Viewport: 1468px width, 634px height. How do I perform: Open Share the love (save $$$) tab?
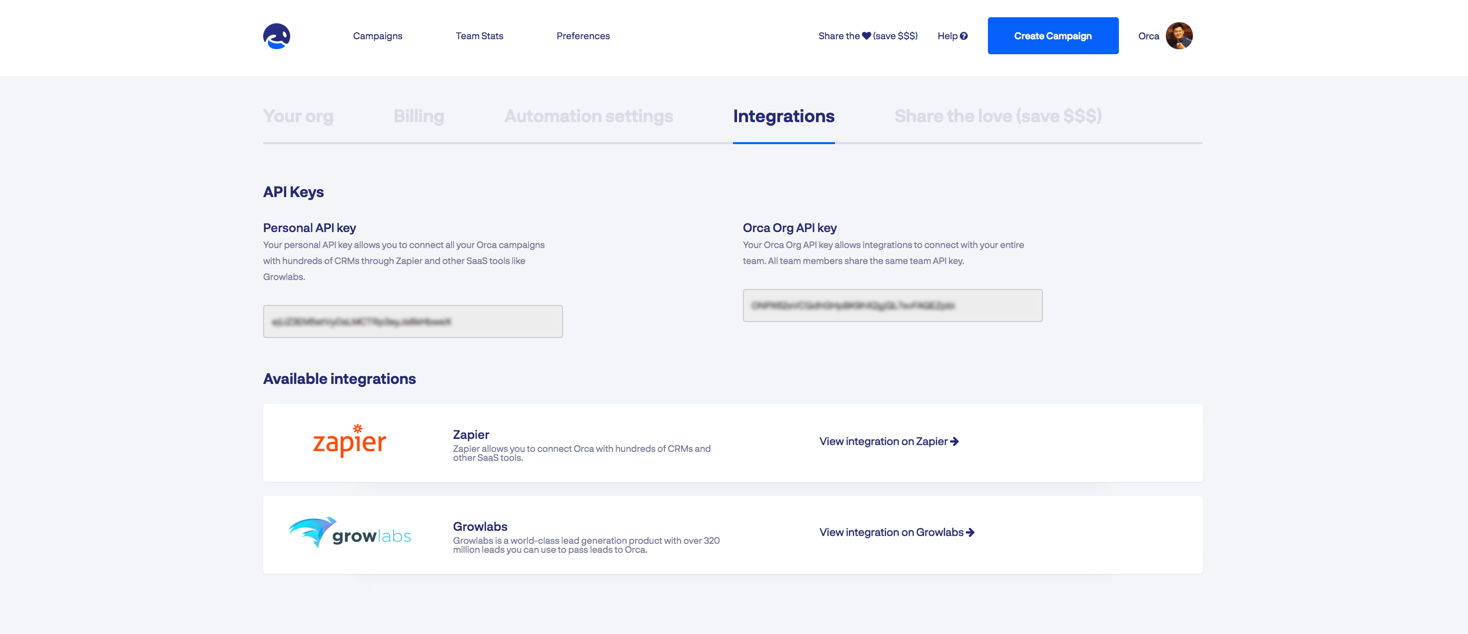click(998, 116)
